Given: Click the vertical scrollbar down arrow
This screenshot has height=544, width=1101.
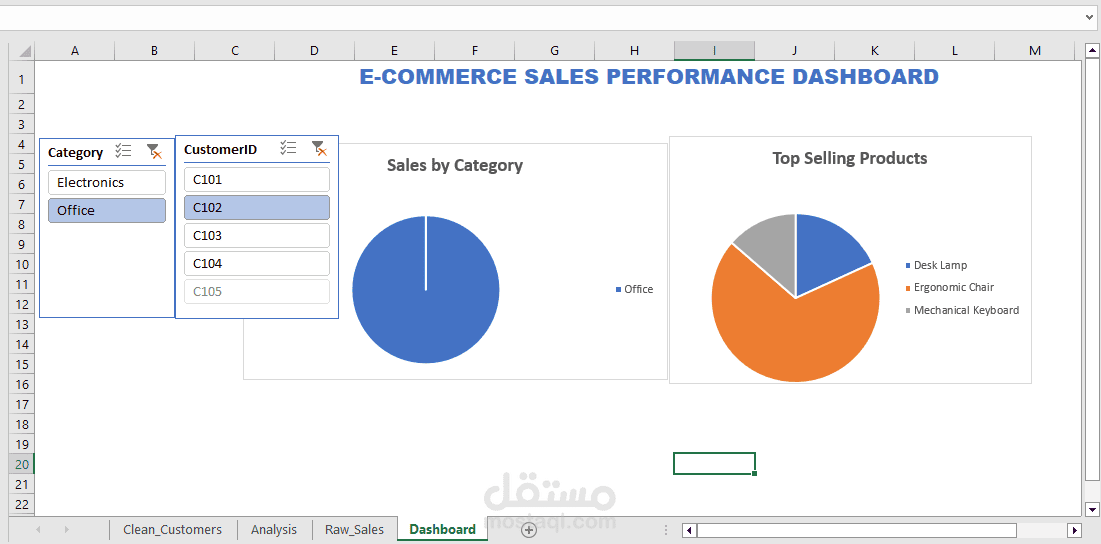Looking at the screenshot, I should pos(1091,508).
